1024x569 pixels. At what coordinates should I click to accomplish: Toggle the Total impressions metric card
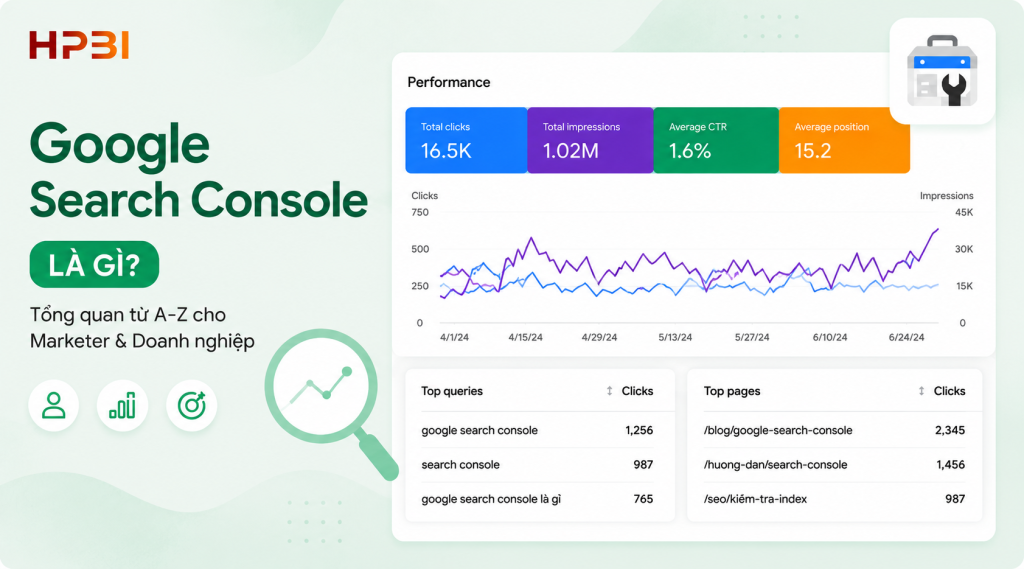(590, 140)
